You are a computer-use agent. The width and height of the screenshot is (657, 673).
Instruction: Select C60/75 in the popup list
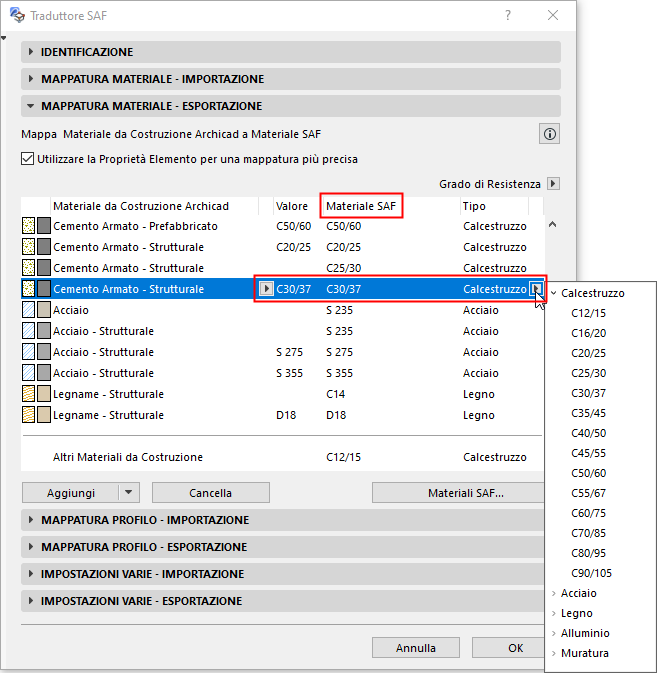point(588,513)
